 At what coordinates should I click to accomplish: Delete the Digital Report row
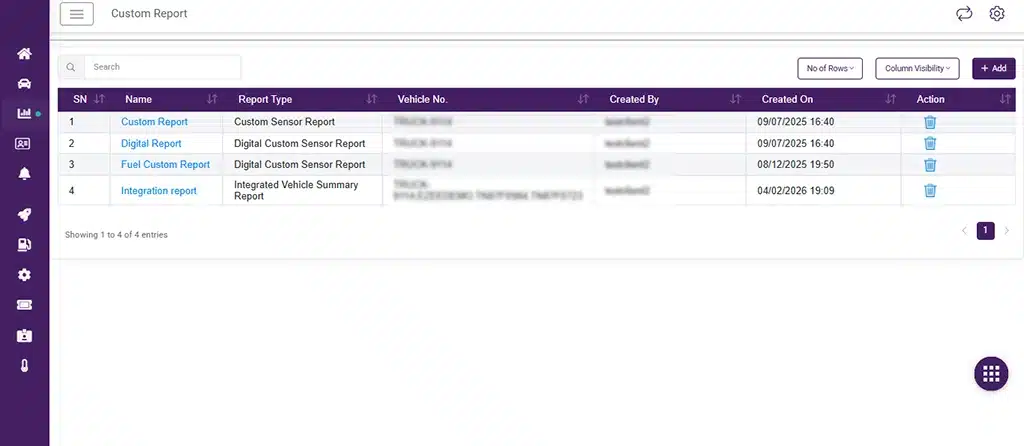point(930,144)
